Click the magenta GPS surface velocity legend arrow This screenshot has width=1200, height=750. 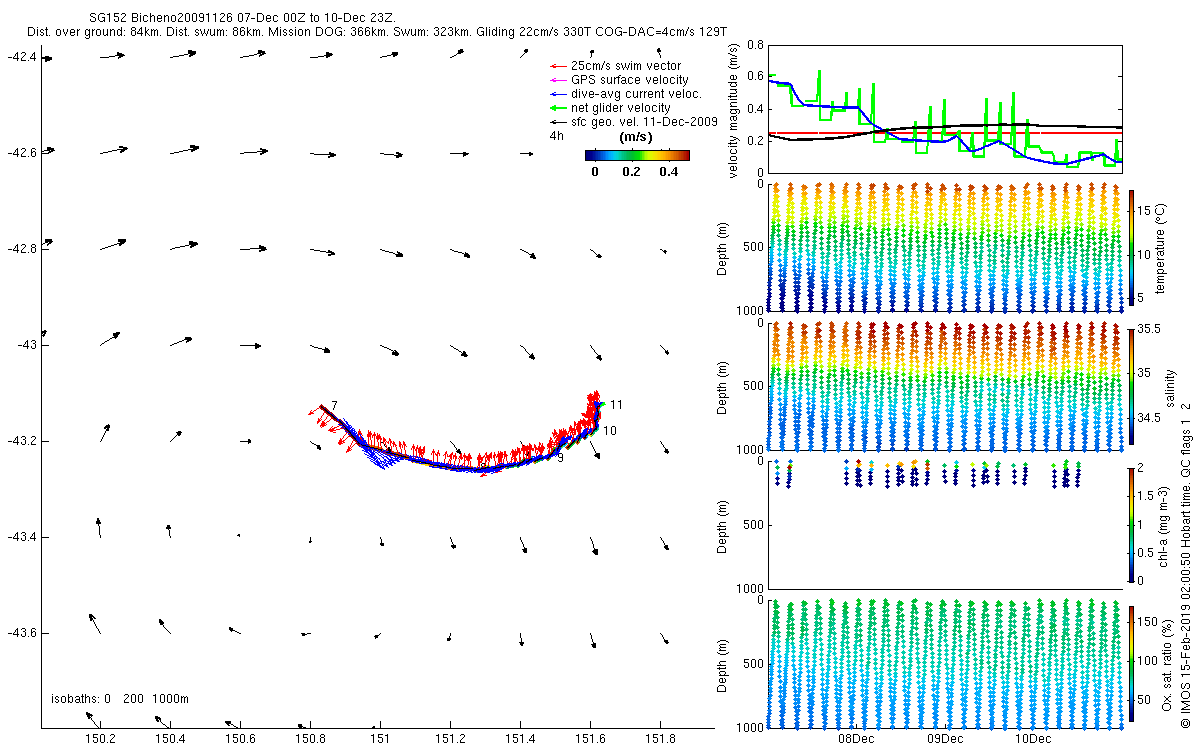click(x=557, y=80)
